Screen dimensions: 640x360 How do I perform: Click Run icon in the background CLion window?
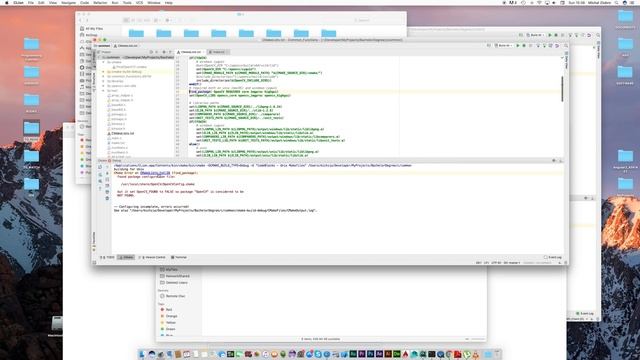click(x=550, y=35)
